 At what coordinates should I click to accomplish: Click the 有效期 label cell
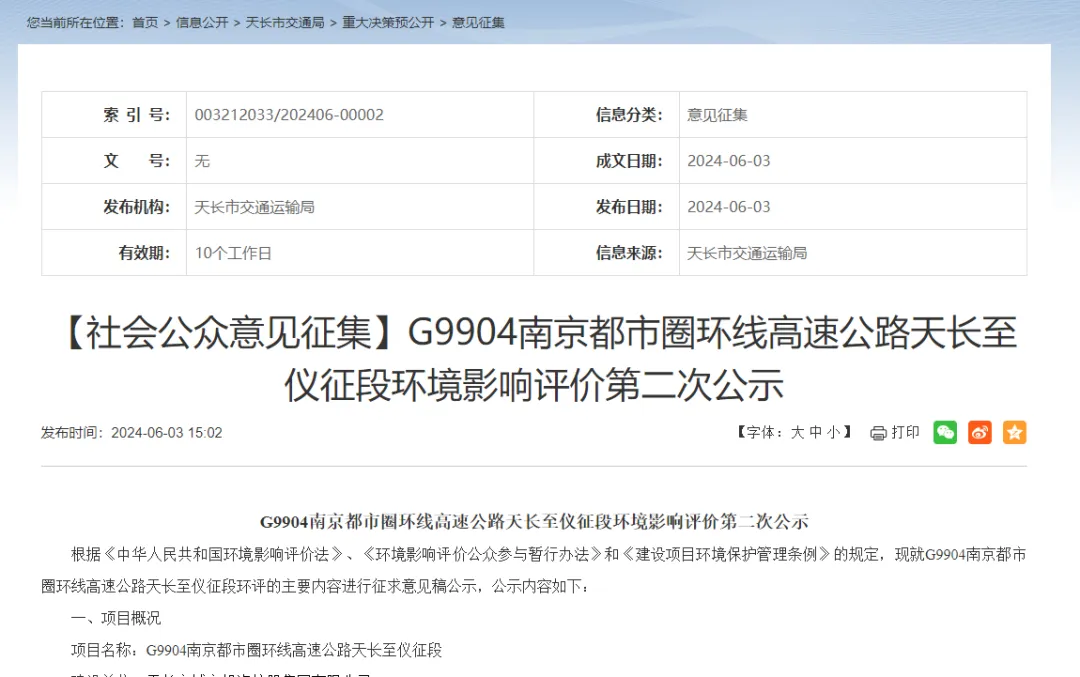(114, 253)
